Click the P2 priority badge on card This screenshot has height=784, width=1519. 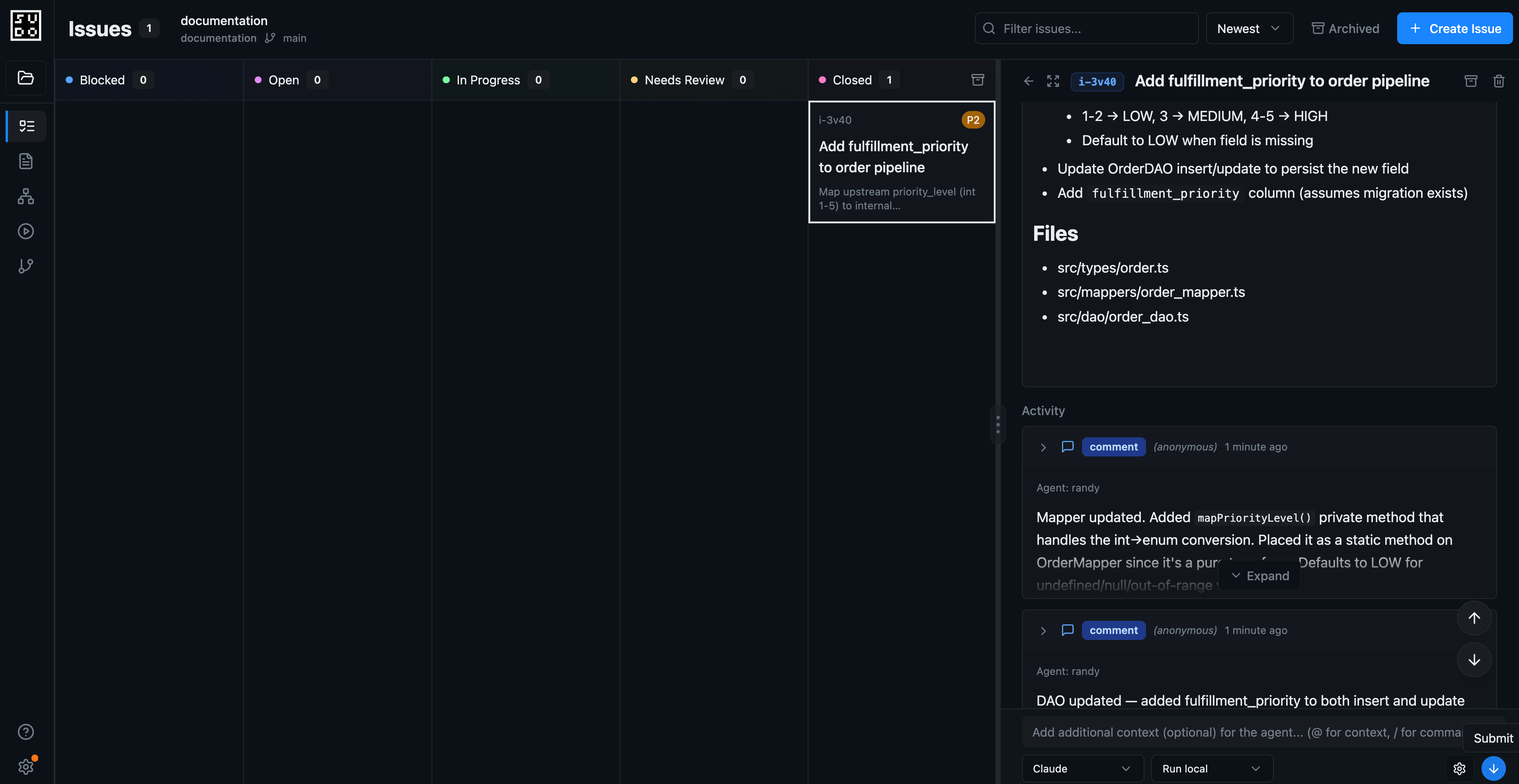pos(973,120)
